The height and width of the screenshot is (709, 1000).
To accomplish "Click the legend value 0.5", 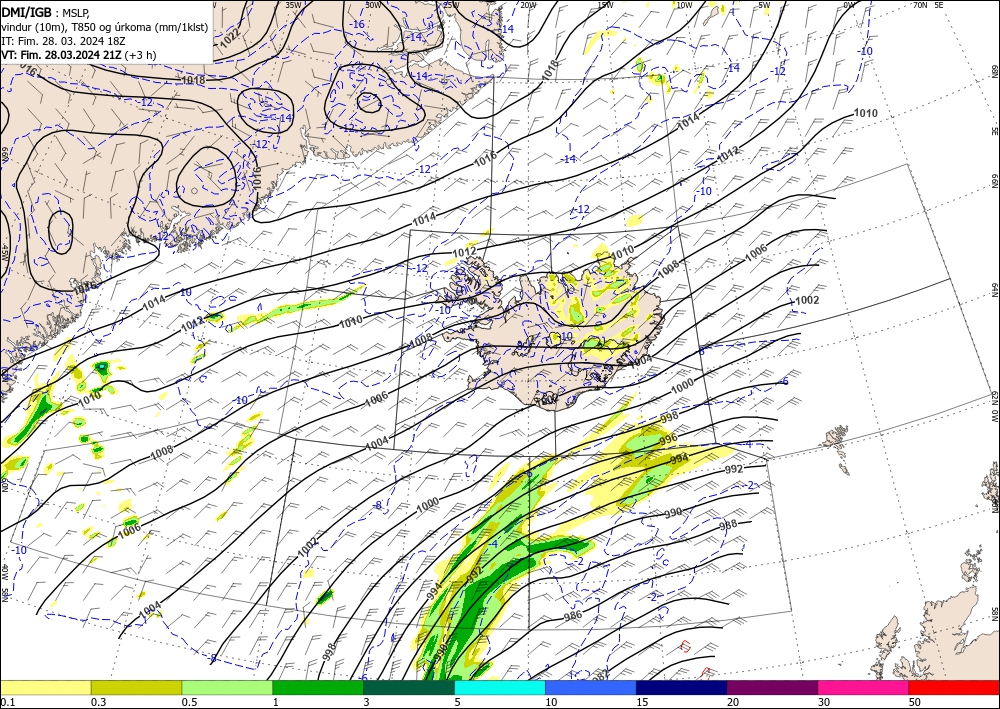I will [188, 701].
